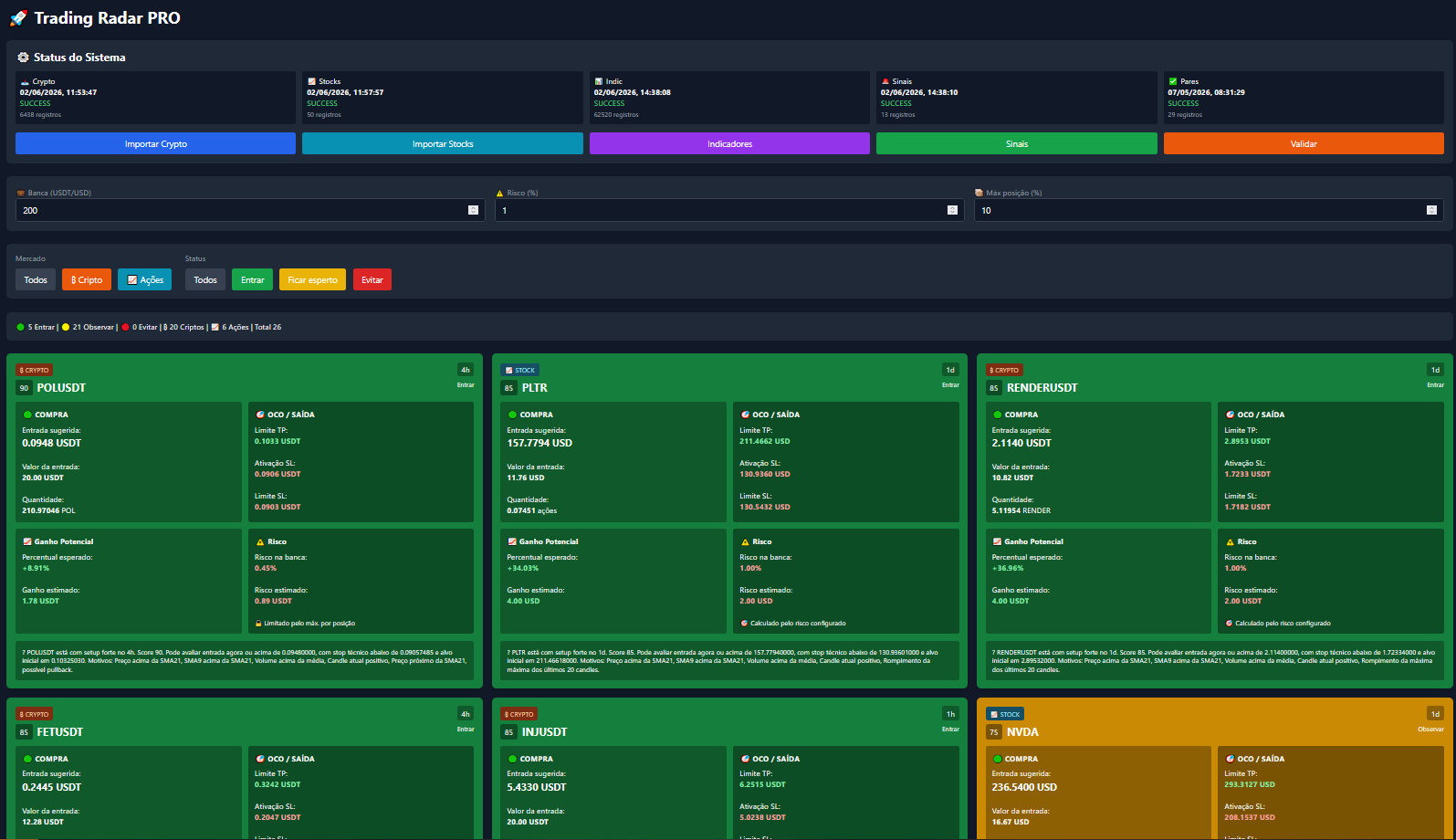Click the +36.96% expected percentage on RENDERUSDT
The image size is (1456, 840).
pos(1008,568)
